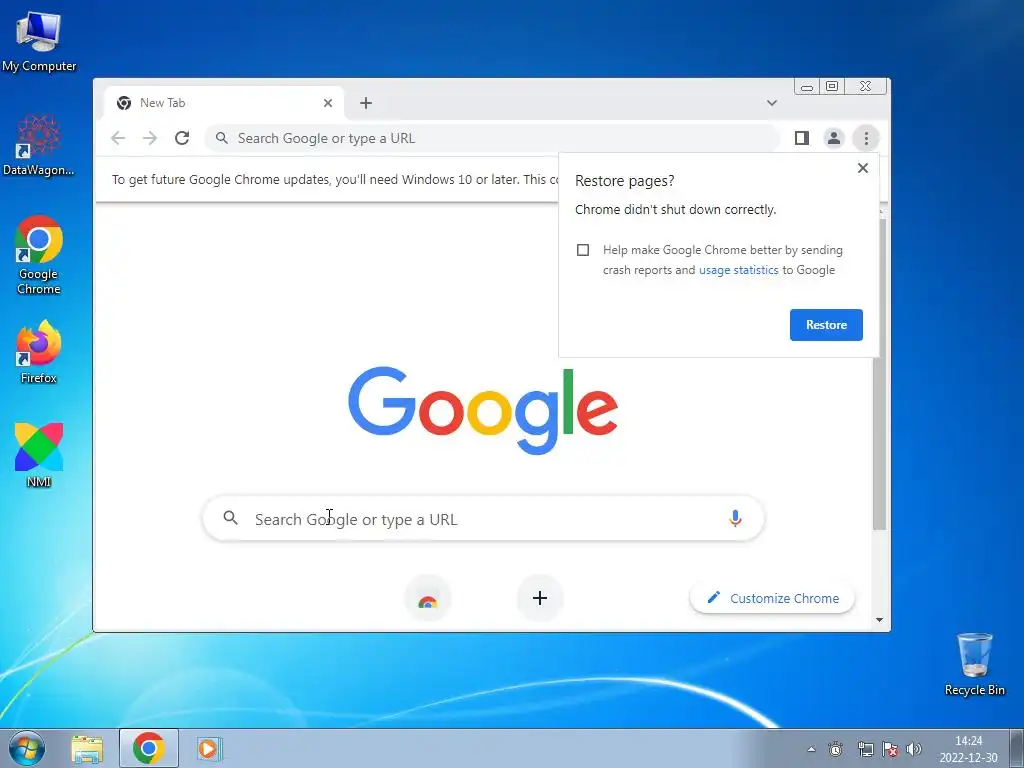Reload the current page
The height and width of the screenshot is (768, 1024).
(182, 138)
